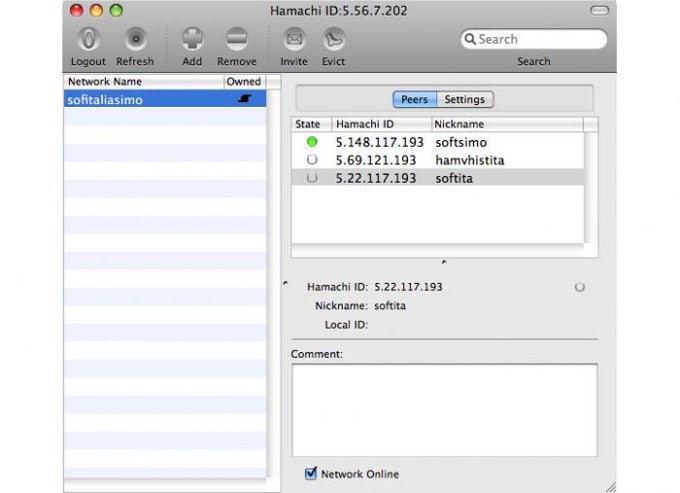Sort peers by State column header
Screen dimensions: 680x493
point(311,124)
